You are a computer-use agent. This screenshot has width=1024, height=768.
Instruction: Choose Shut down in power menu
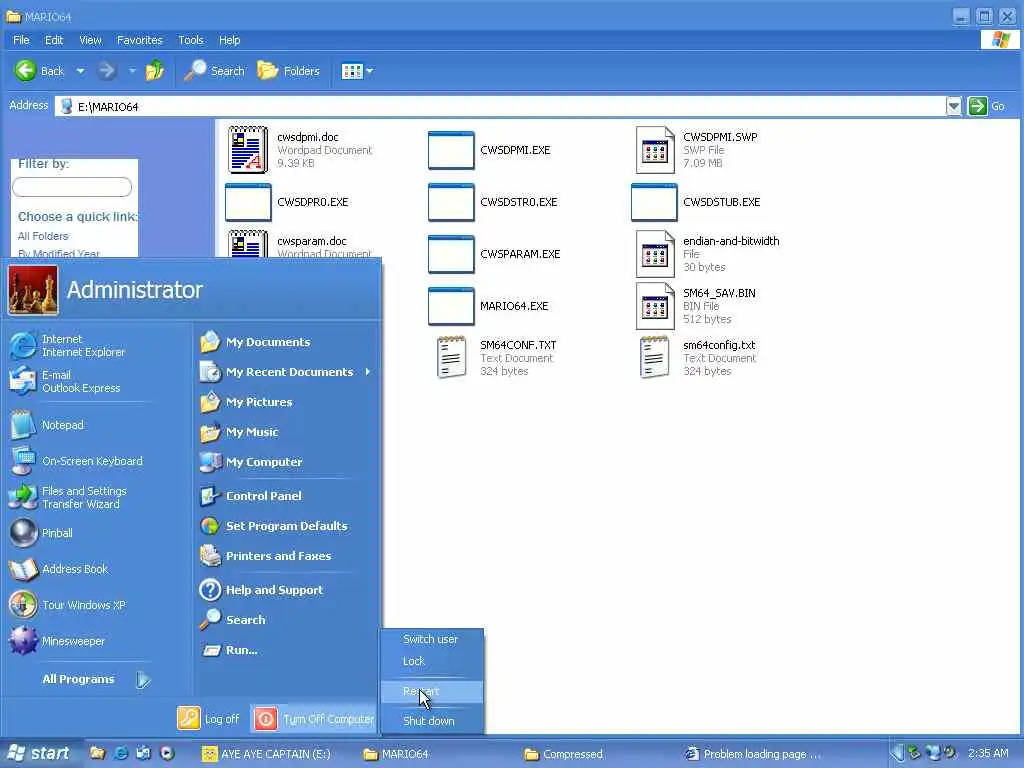431,720
